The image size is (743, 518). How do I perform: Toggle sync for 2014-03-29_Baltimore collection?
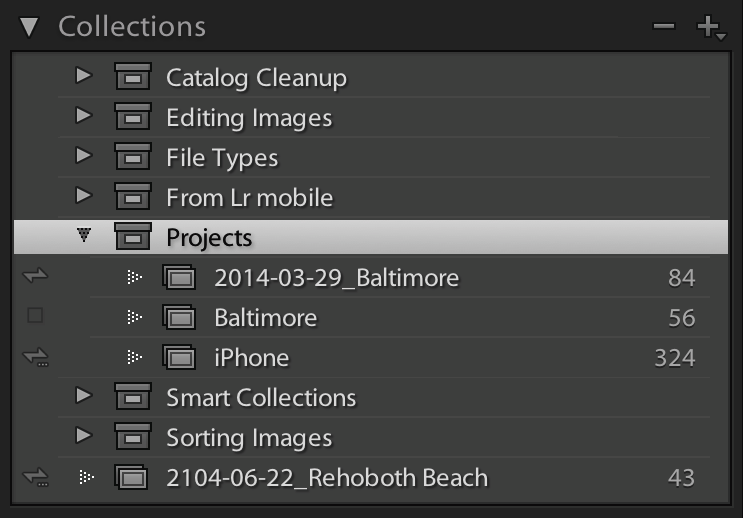35,277
